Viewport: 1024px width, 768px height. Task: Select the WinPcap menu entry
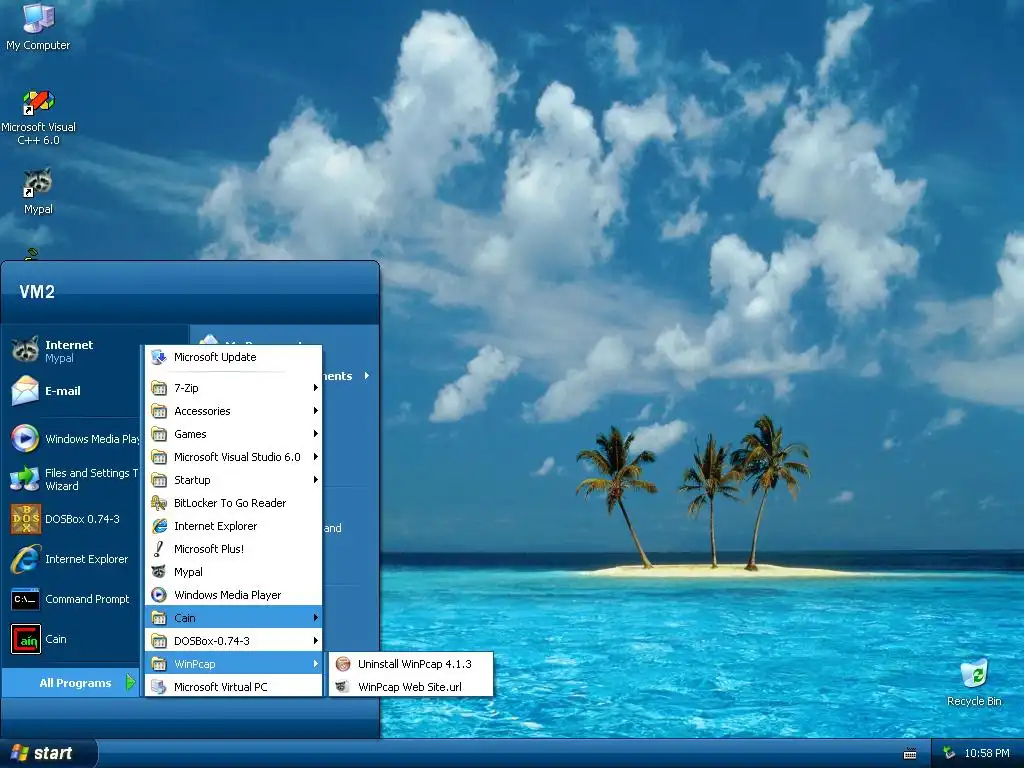click(234, 664)
